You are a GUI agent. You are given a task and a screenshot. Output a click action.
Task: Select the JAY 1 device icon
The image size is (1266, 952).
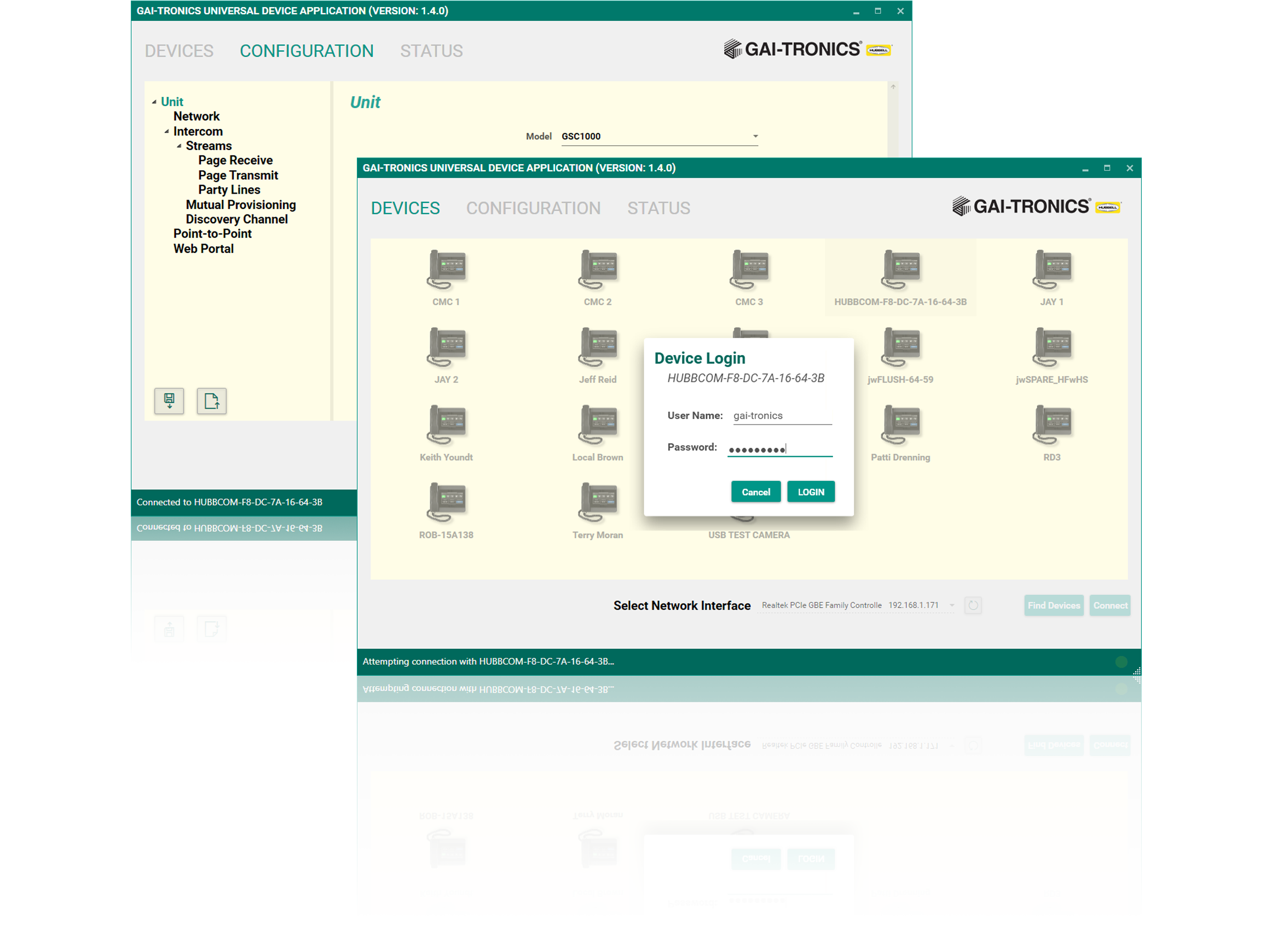[1052, 270]
